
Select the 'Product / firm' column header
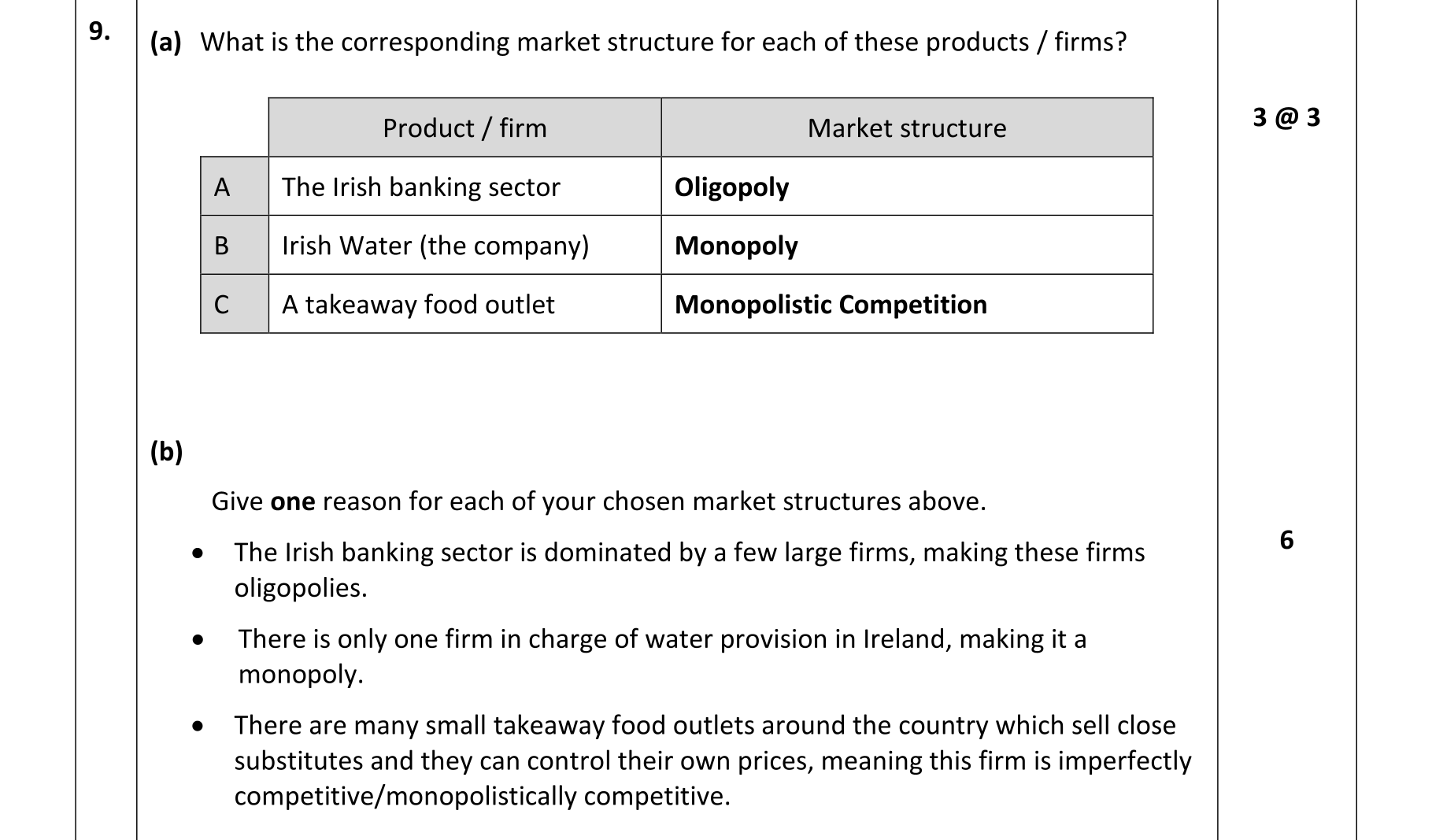tap(464, 128)
